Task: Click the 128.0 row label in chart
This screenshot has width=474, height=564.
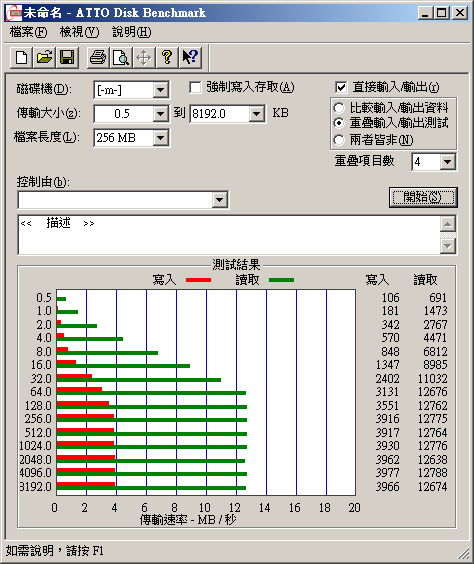Action: click(x=38, y=406)
